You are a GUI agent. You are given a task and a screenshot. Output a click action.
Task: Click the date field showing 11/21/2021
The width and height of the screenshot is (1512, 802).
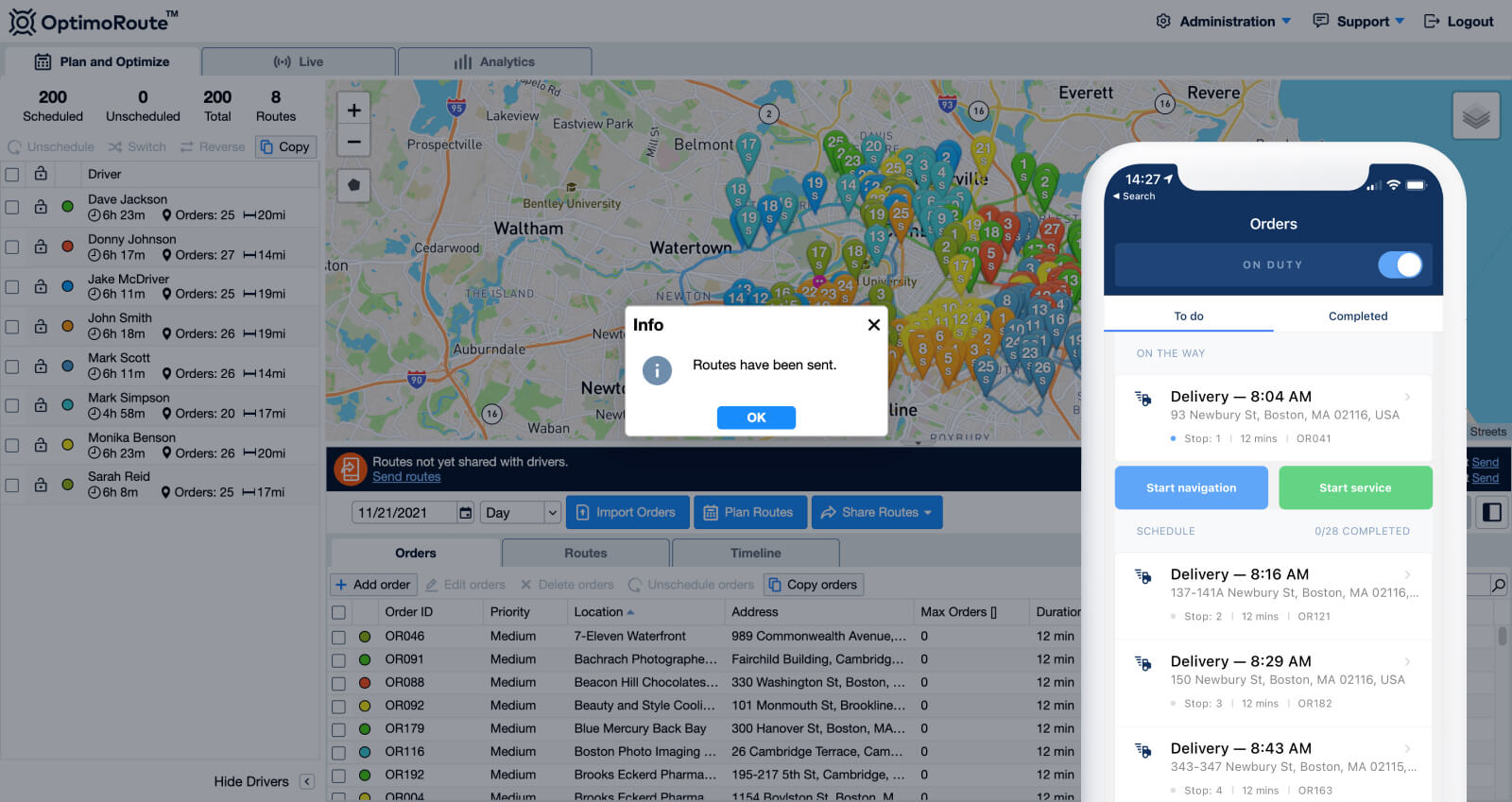[x=404, y=513]
